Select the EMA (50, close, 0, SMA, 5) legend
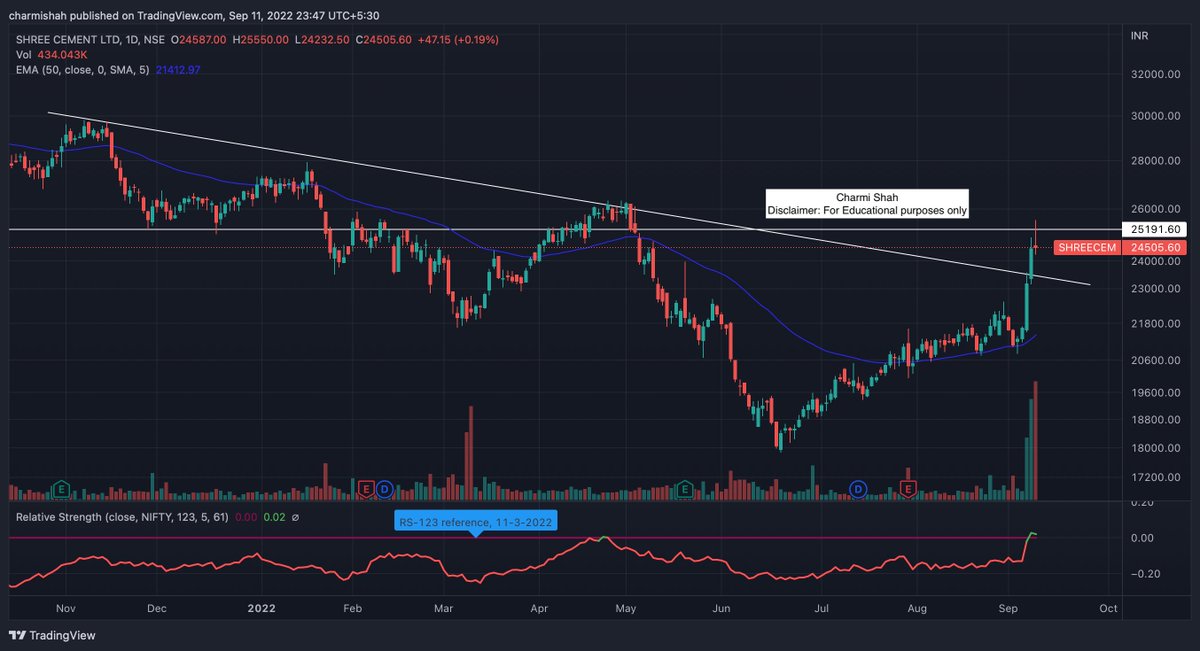The width and height of the screenshot is (1200, 651). [x=82, y=69]
